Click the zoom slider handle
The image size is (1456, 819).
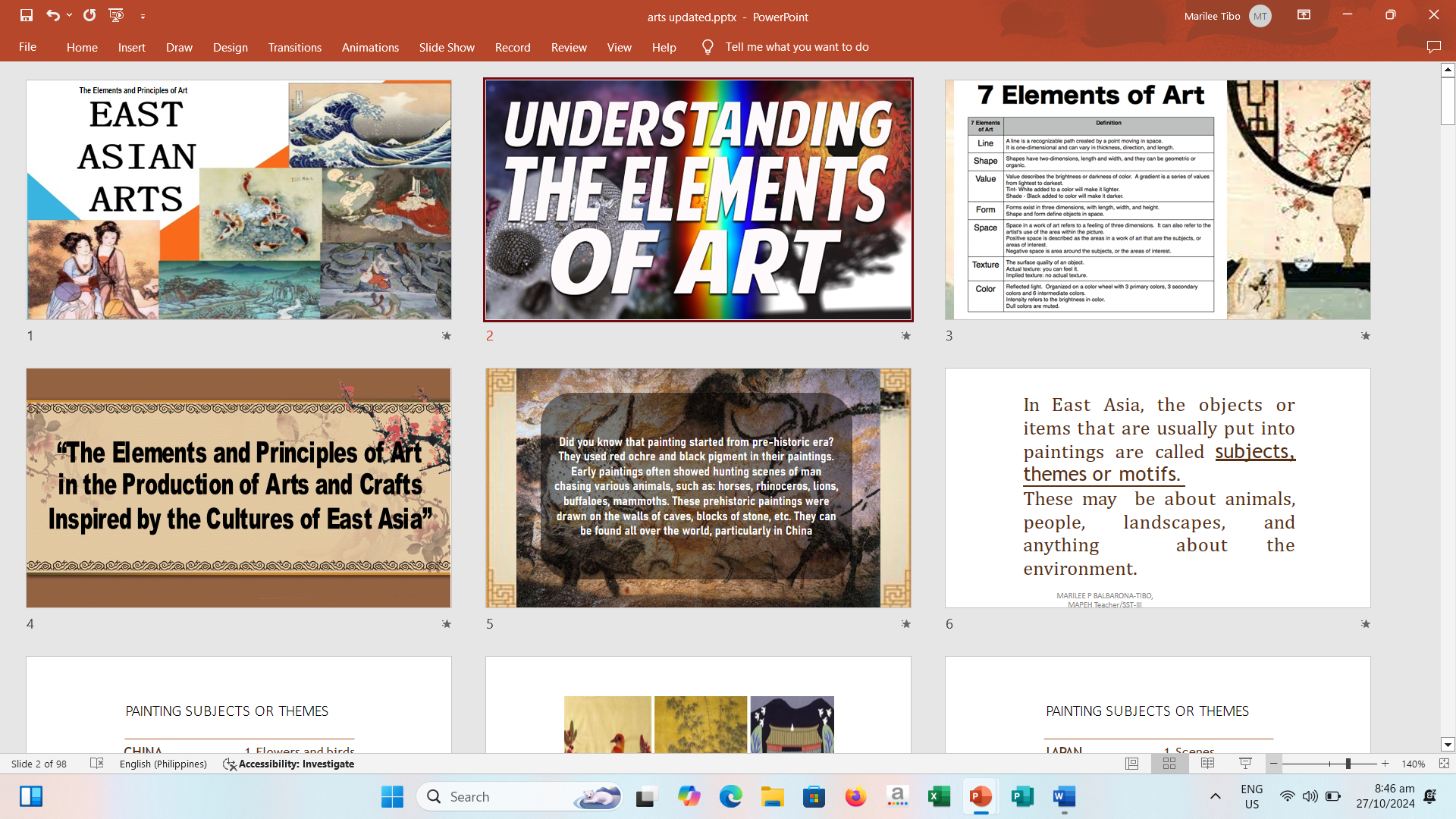pyautogui.click(x=1348, y=764)
